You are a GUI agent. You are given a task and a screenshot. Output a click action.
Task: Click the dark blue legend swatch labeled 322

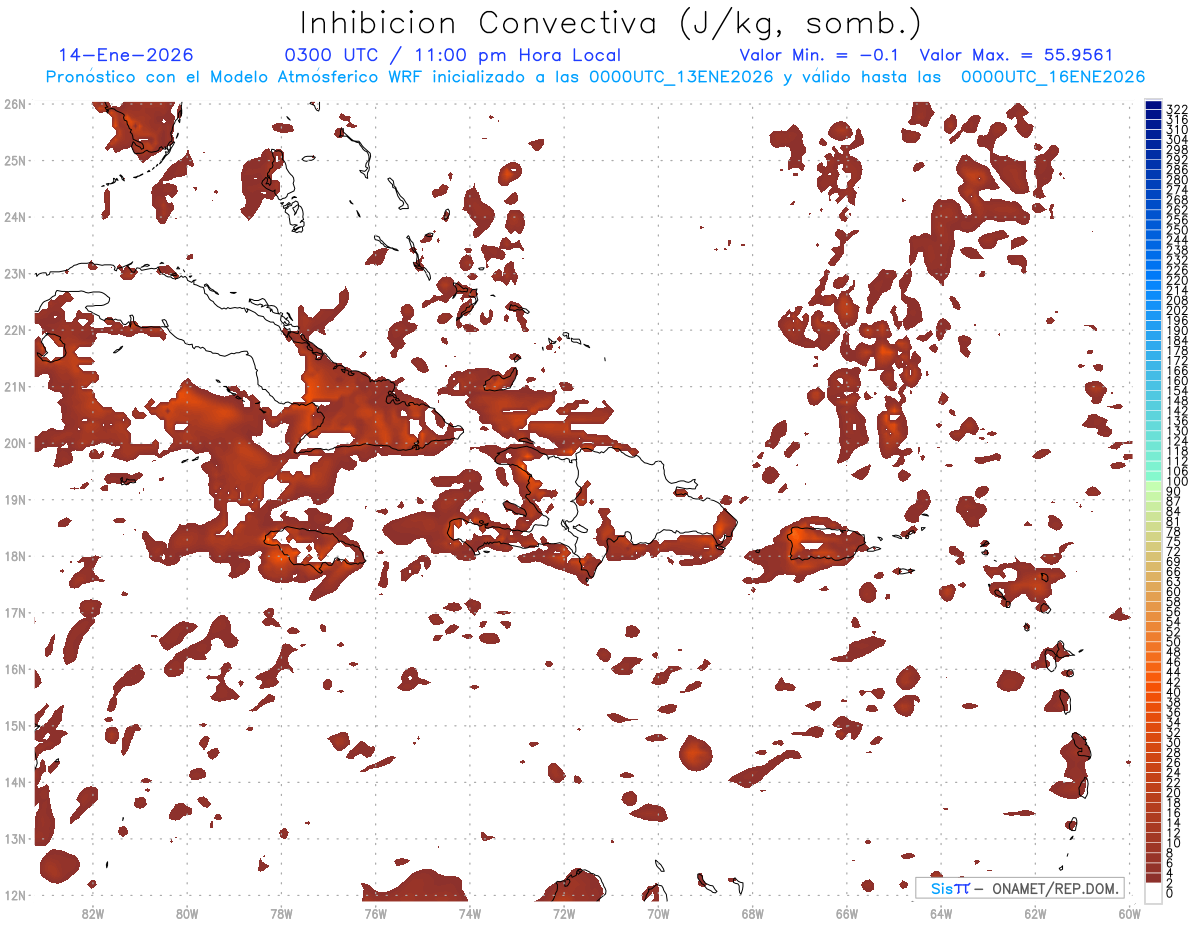tap(1154, 105)
